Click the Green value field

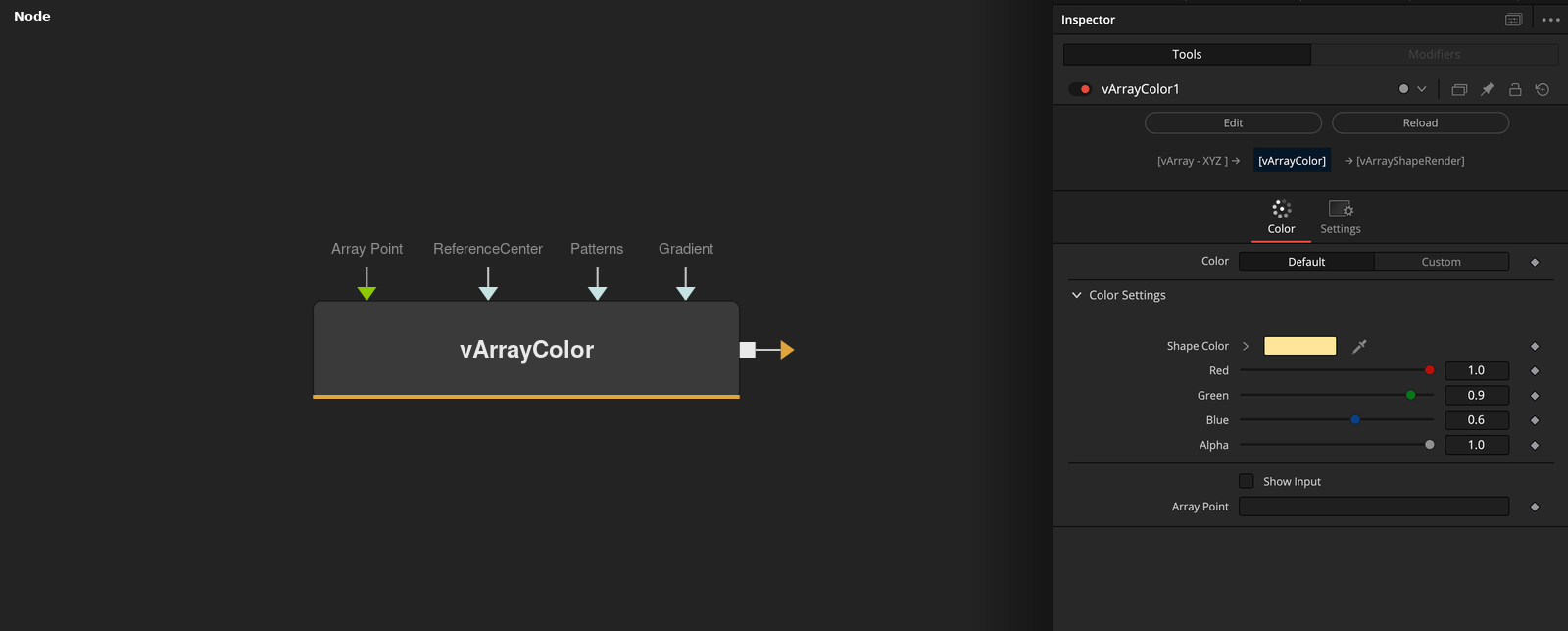tap(1476, 395)
